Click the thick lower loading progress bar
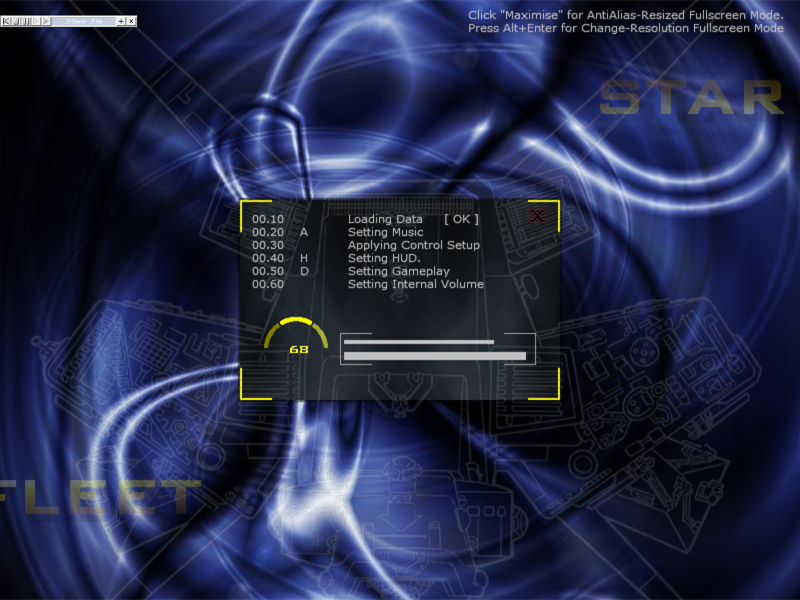 click(x=435, y=356)
